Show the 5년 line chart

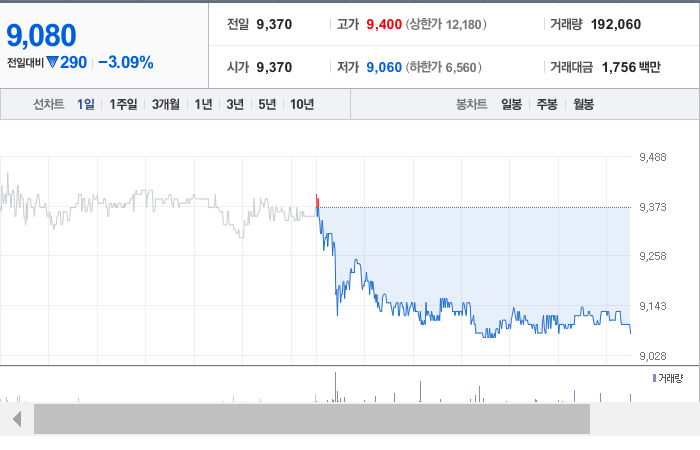coord(267,104)
